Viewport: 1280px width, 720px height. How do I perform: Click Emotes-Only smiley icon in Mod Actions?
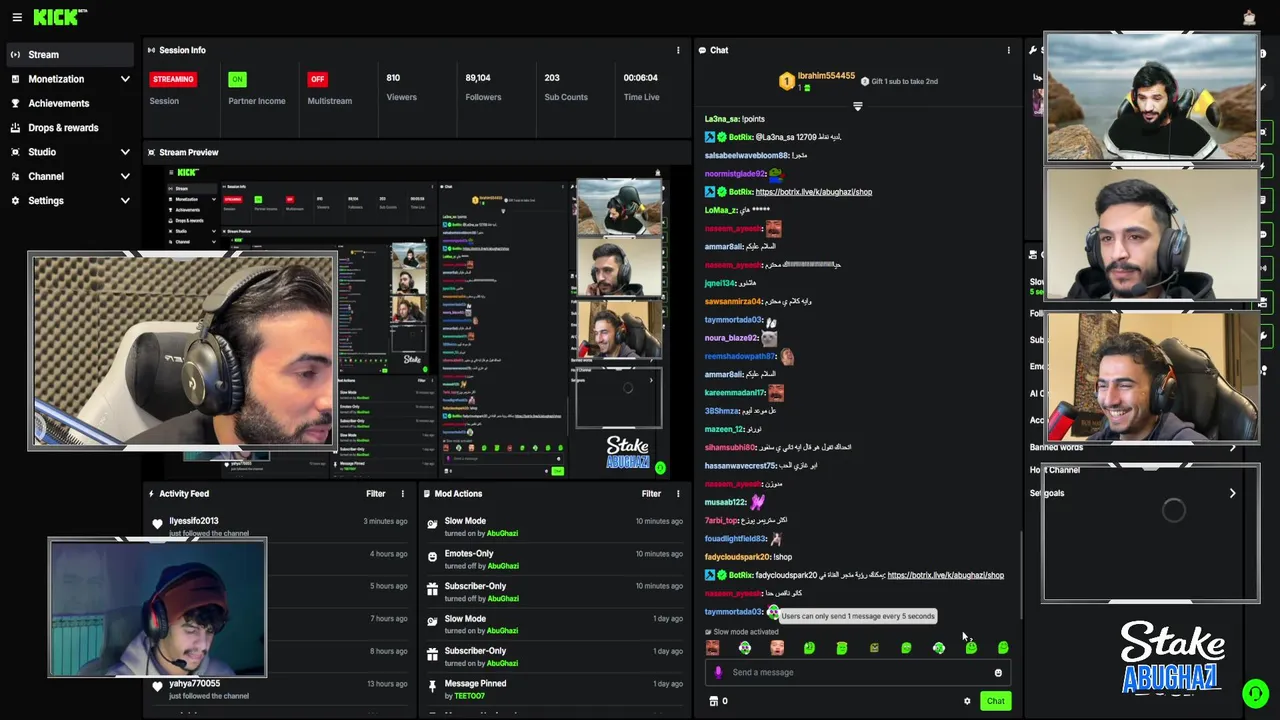pos(432,557)
